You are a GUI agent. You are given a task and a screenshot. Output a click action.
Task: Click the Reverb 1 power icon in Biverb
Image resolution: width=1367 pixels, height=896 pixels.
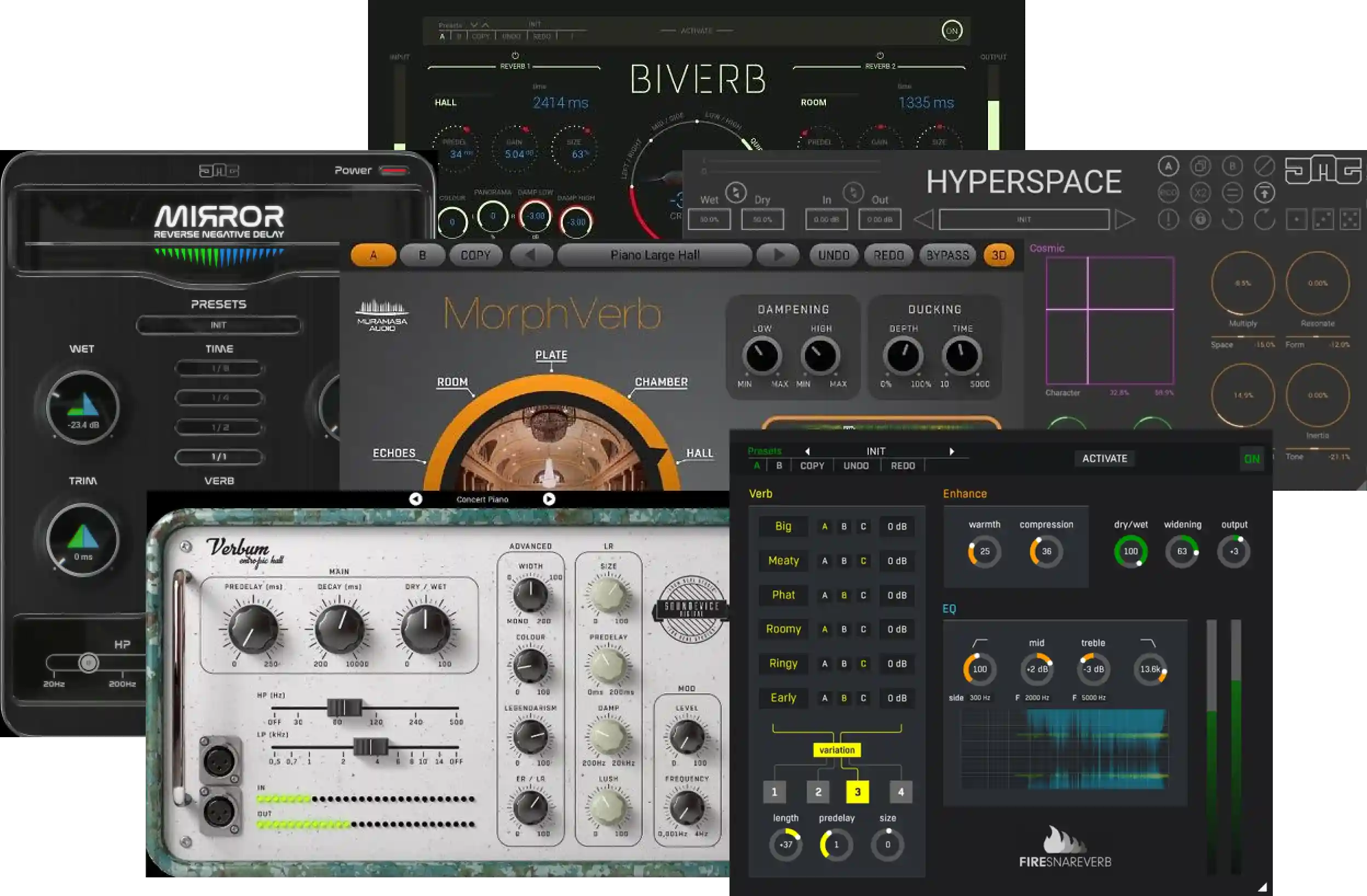click(515, 56)
